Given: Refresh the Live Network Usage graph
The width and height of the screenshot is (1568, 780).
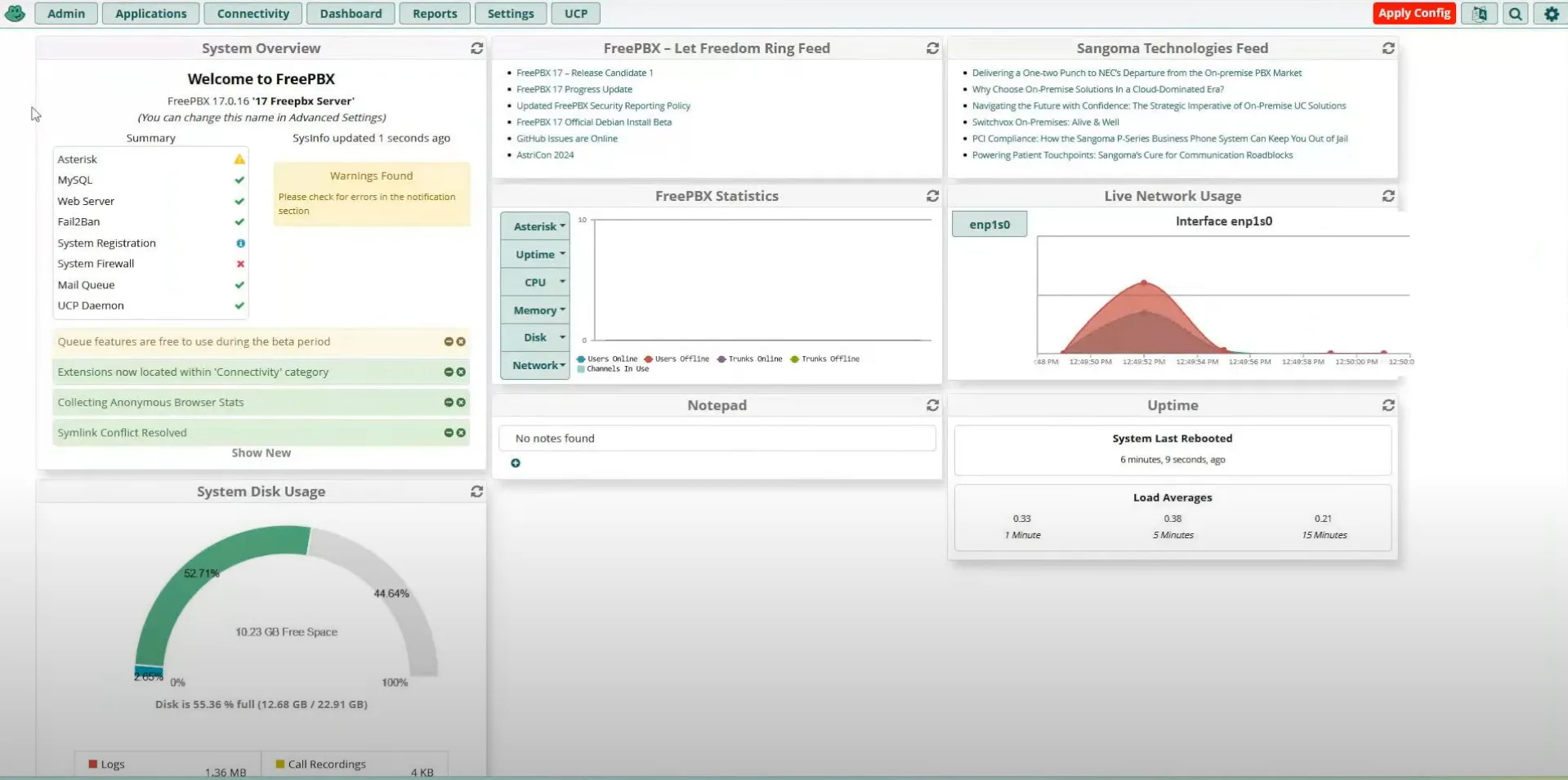Looking at the screenshot, I should [x=1388, y=196].
